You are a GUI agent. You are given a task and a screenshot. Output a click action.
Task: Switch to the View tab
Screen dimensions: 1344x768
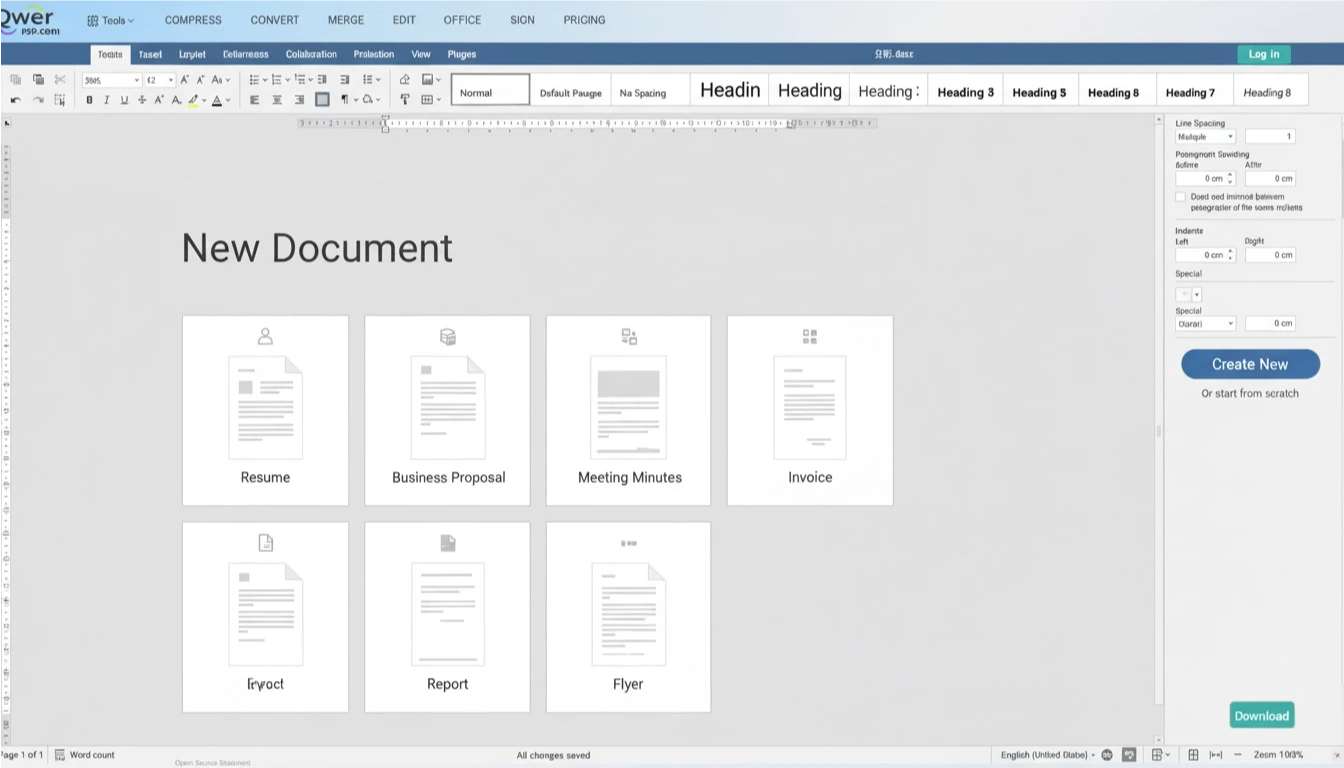point(421,54)
